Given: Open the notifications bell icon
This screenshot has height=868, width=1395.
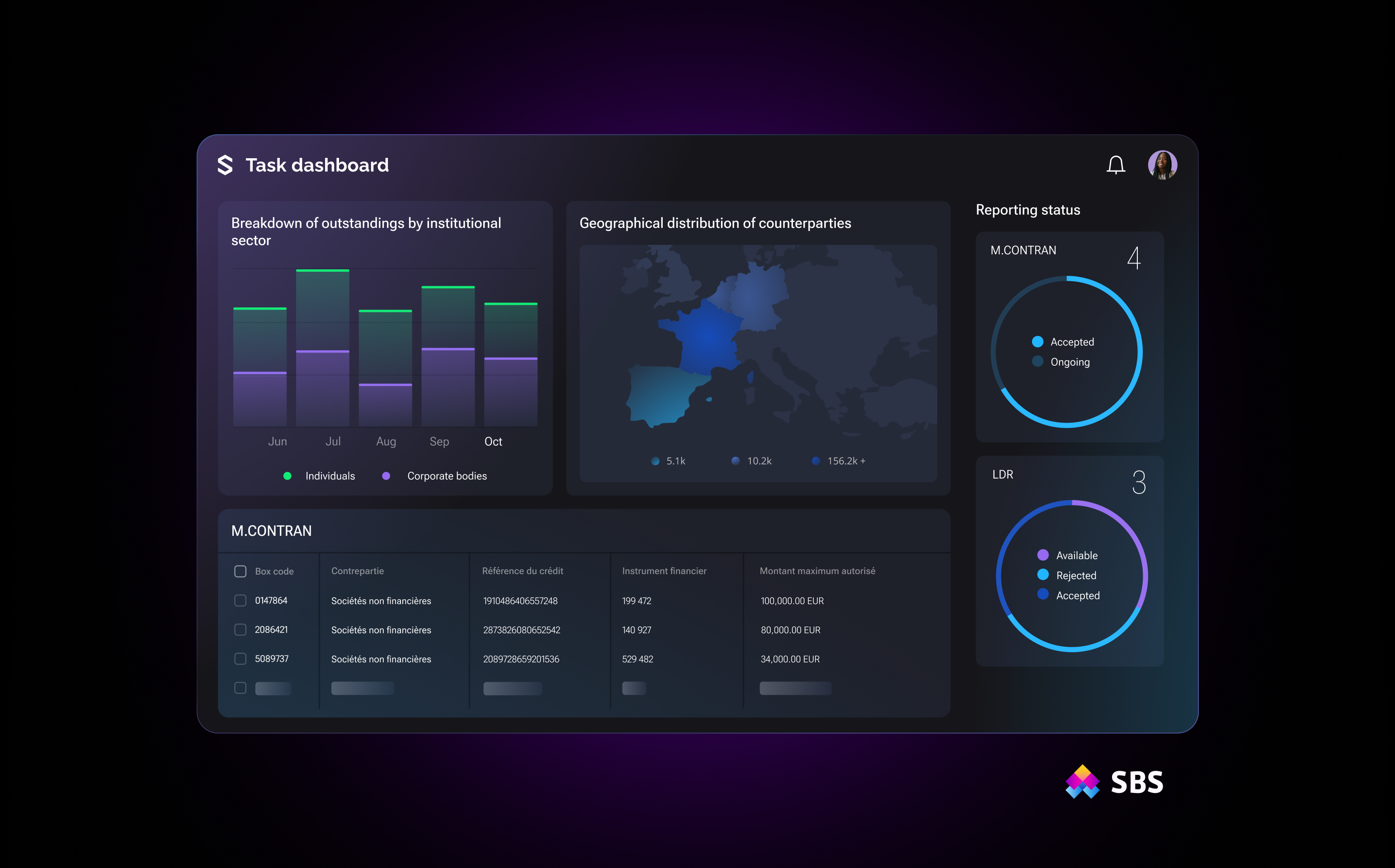Looking at the screenshot, I should click(x=1116, y=165).
